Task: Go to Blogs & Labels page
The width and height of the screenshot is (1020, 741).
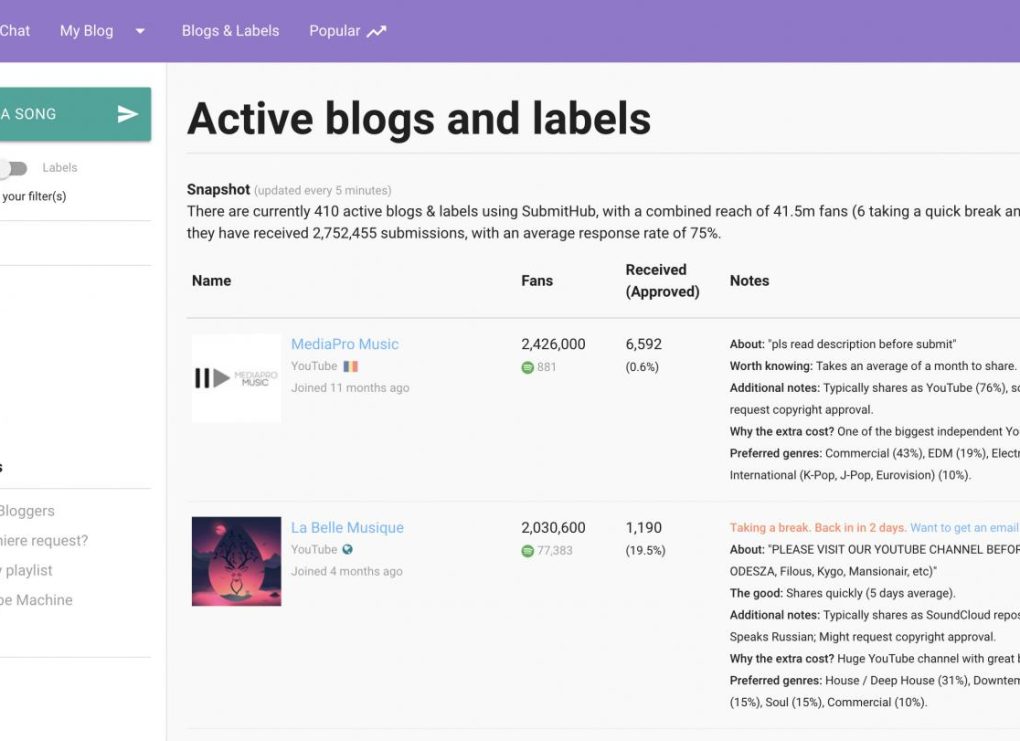Action: pos(230,31)
